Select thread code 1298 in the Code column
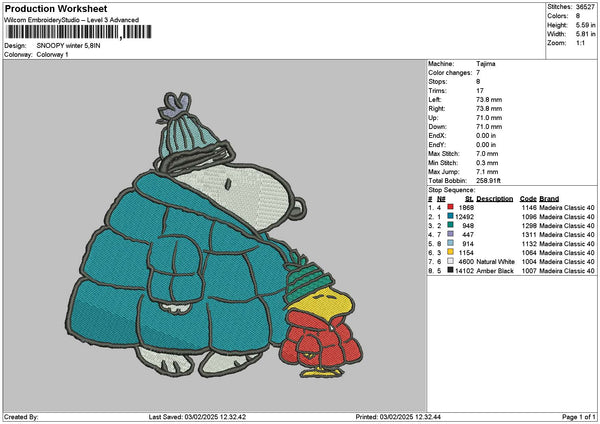This screenshot has width=600, height=424. pos(529,225)
